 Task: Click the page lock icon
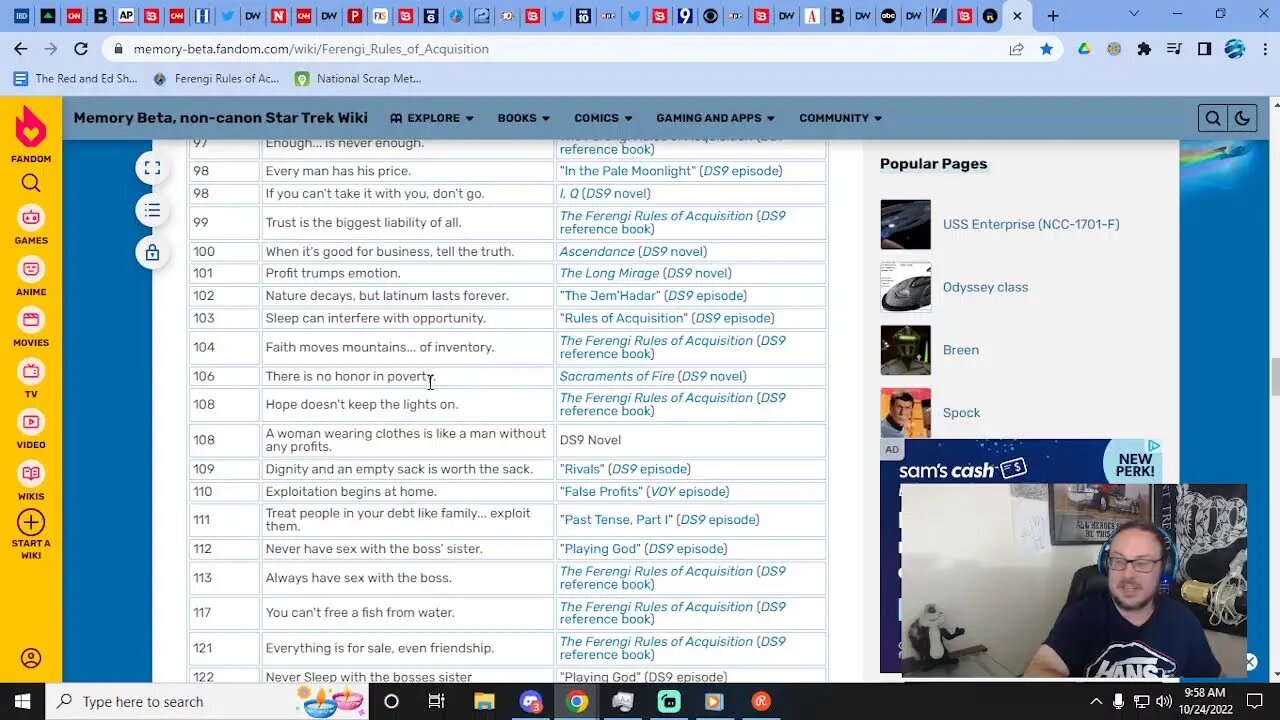point(152,253)
